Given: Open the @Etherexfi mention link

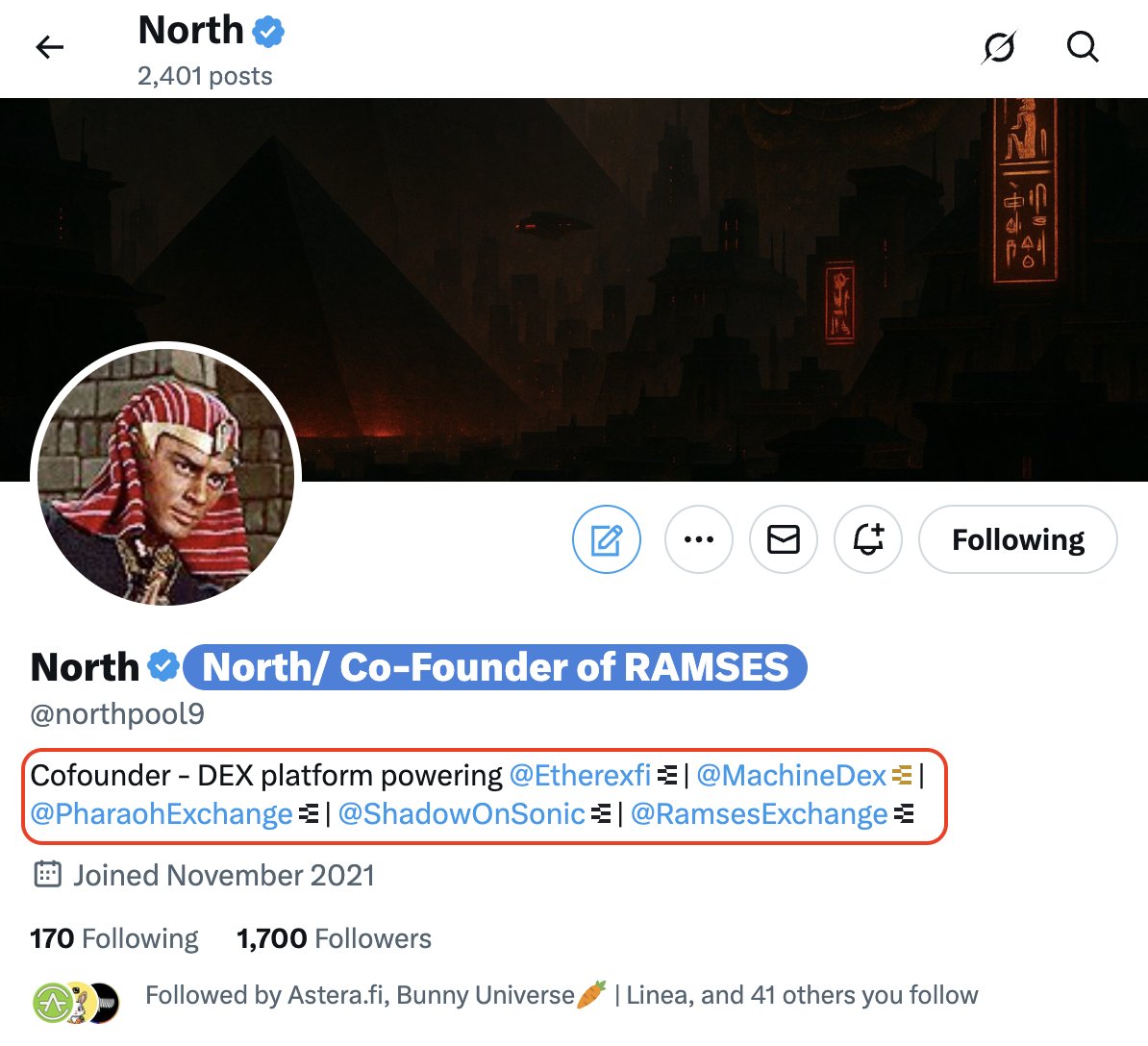Looking at the screenshot, I should tap(580, 775).
